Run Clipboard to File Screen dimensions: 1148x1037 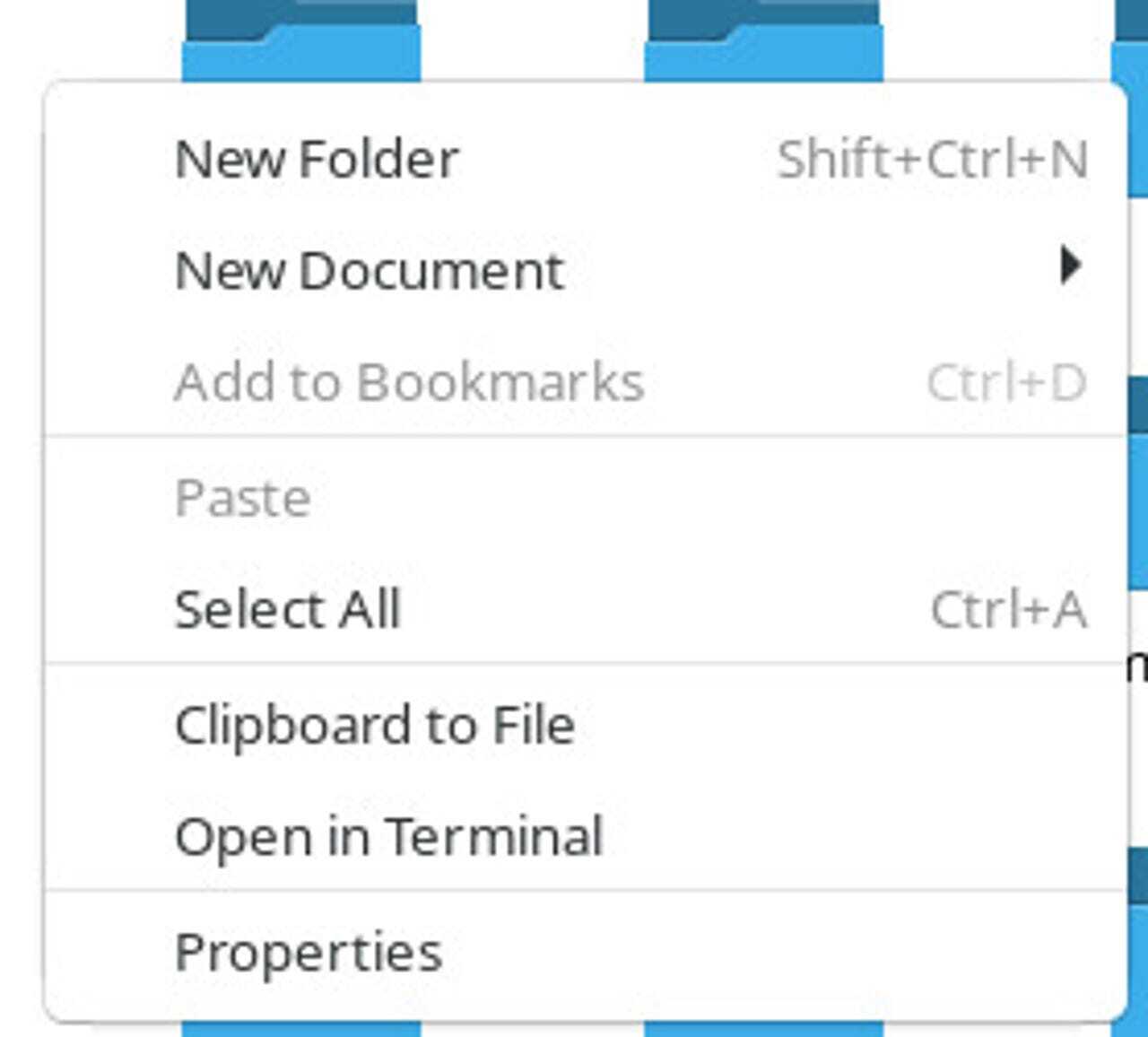click(374, 725)
